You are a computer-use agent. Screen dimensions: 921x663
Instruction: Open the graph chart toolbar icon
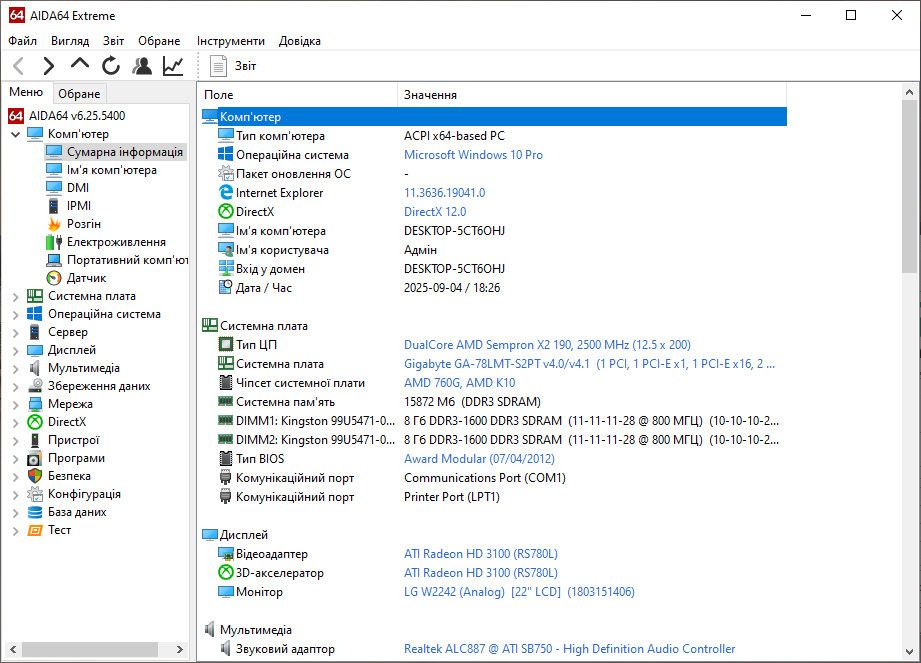[x=173, y=66]
